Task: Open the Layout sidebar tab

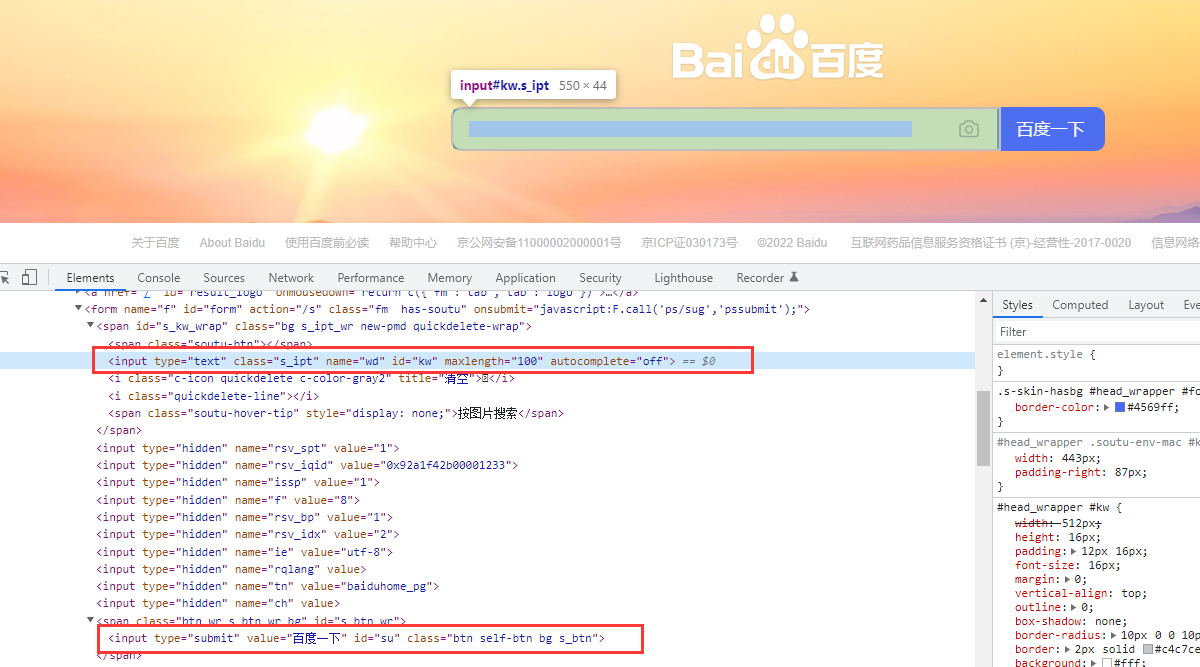Action: click(x=1146, y=305)
